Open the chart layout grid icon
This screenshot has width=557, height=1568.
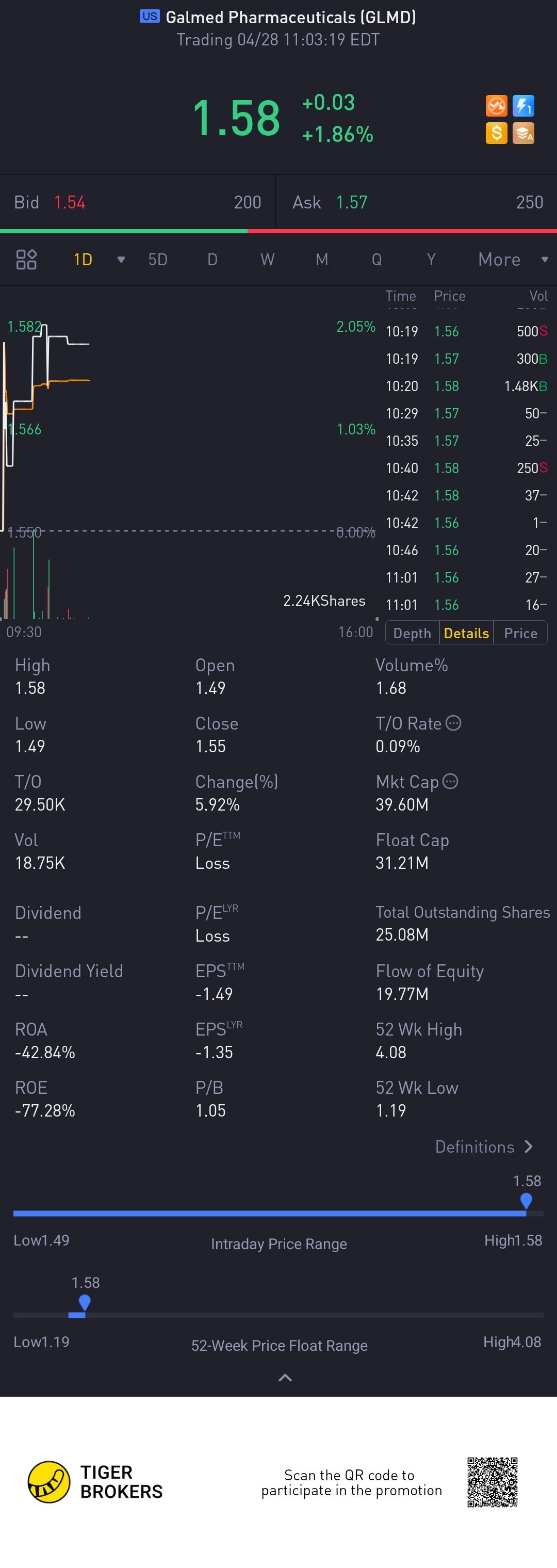click(x=26, y=260)
